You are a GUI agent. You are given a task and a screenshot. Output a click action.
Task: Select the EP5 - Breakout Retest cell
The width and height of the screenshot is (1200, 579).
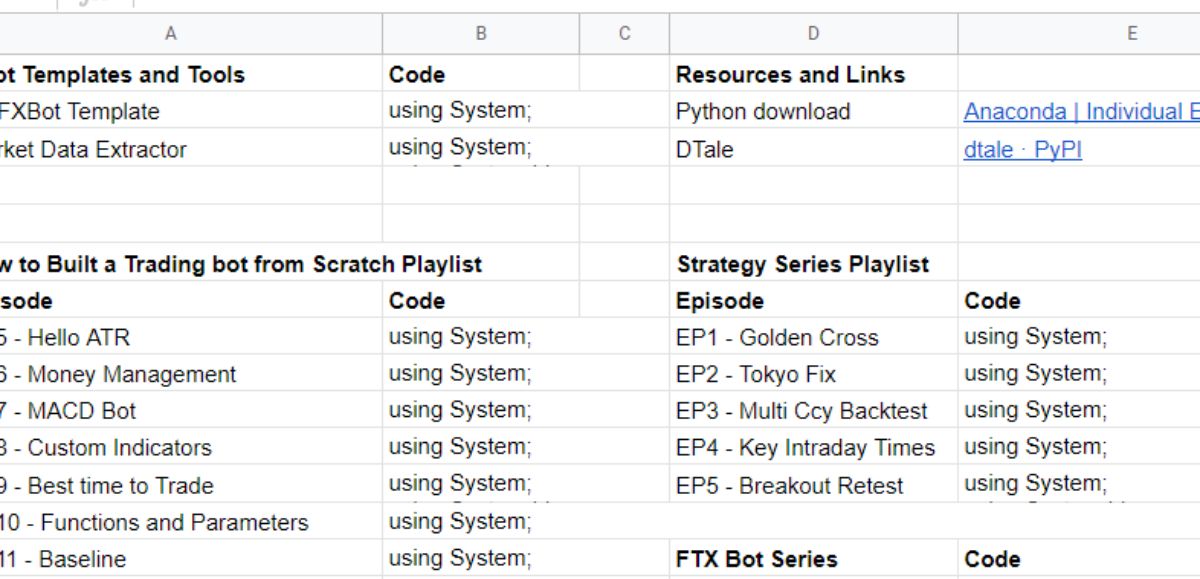click(789, 486)
